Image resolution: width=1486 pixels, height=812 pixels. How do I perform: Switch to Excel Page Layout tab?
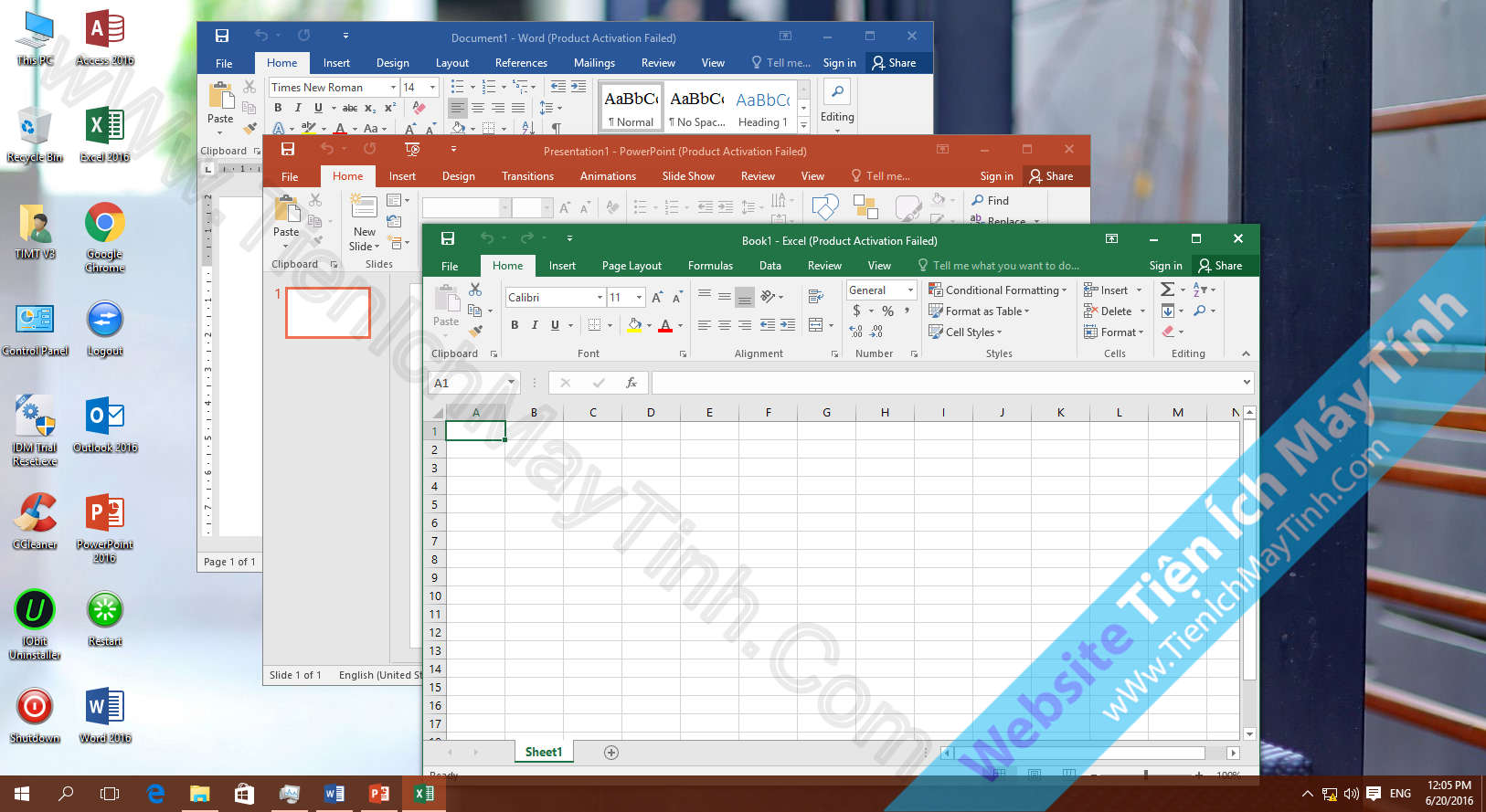pyautogui.click(x=632, y=266)
